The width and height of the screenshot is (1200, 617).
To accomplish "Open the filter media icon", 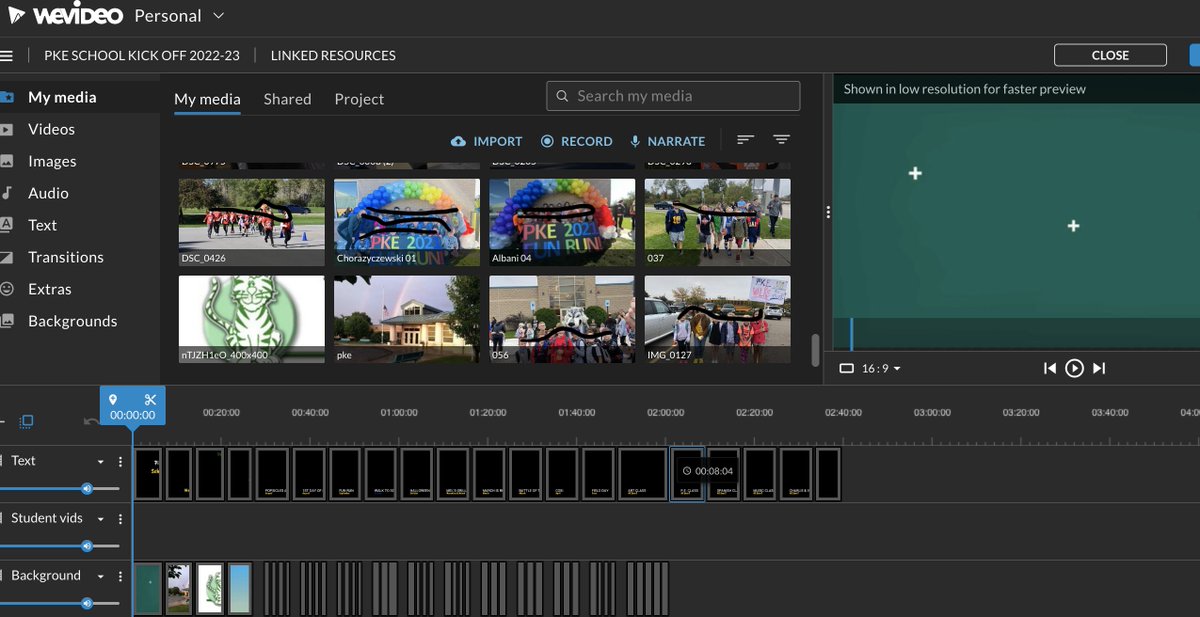I will pyautogui.click(x=782, y=141).
